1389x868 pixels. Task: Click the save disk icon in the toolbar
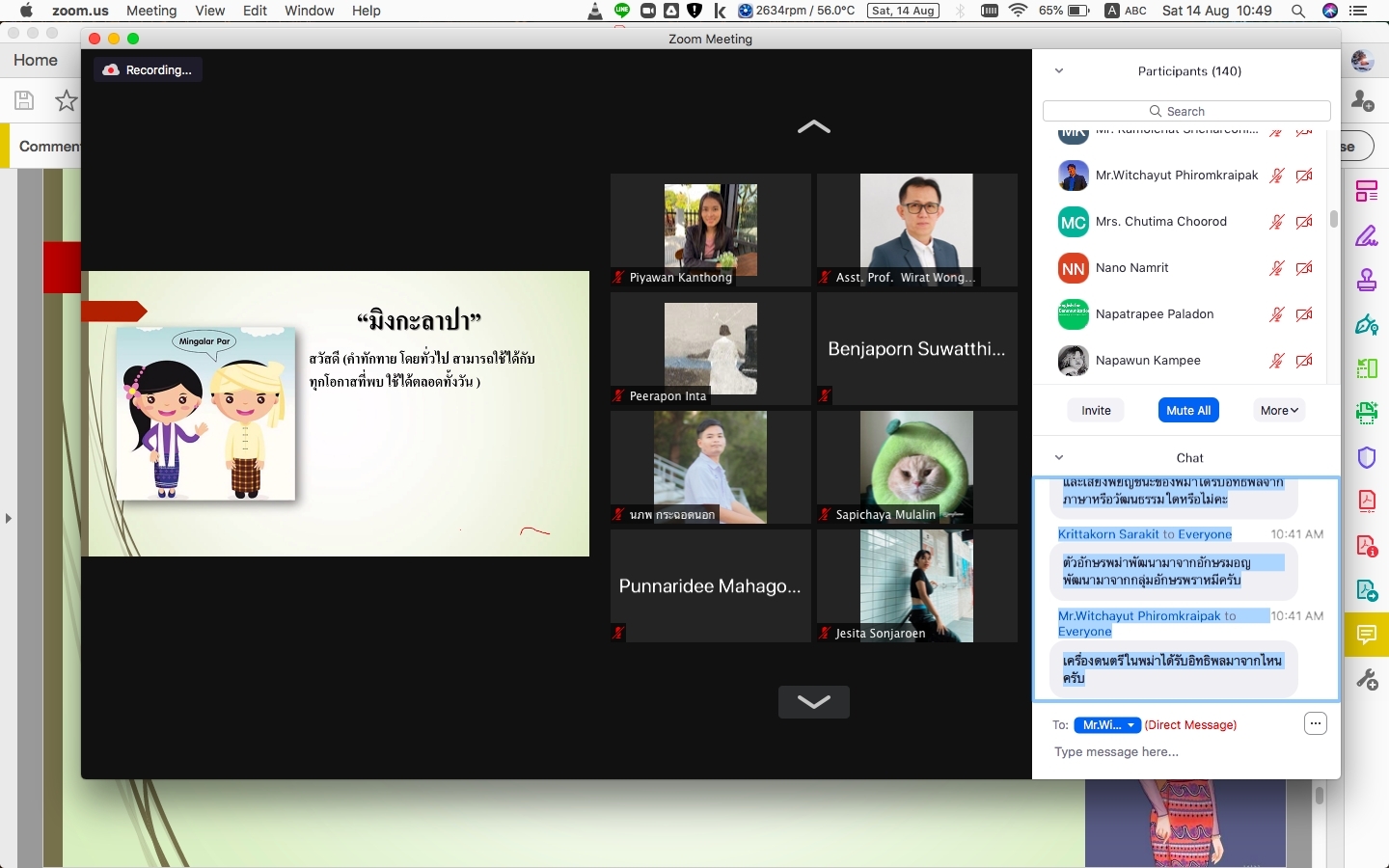click(x=24, y=100)
